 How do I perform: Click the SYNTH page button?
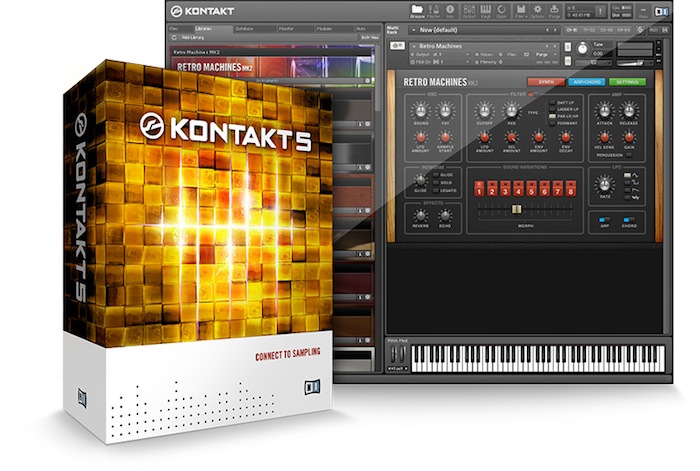(x=546, y=82)
